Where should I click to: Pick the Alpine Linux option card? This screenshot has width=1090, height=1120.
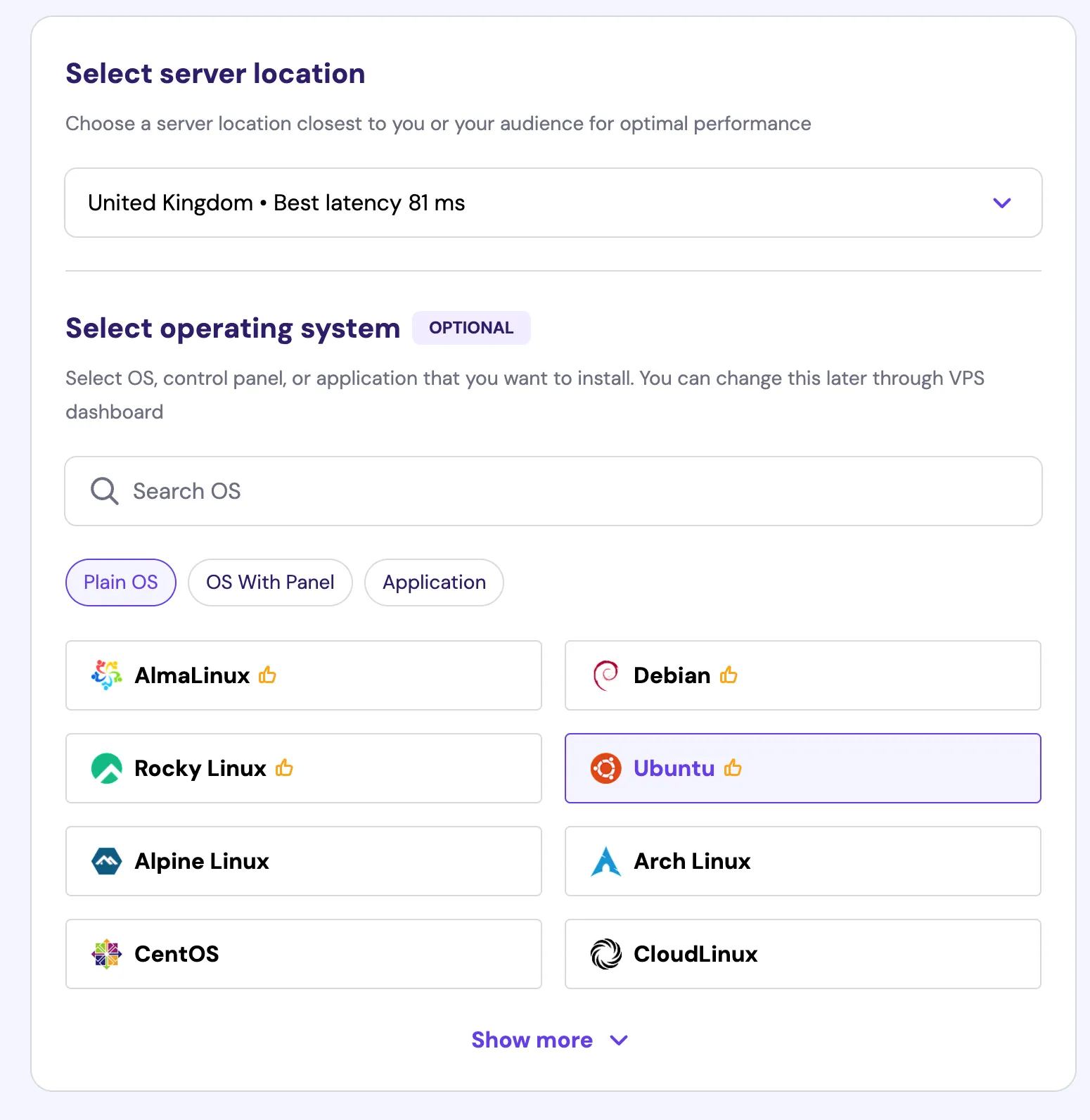(304, 861)
